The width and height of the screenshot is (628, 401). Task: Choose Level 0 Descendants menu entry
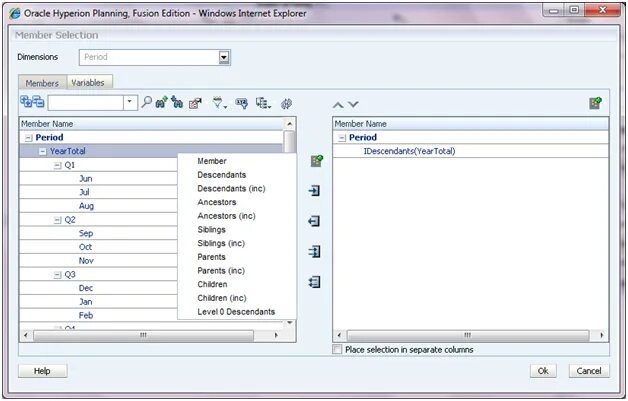pos(236,312)
